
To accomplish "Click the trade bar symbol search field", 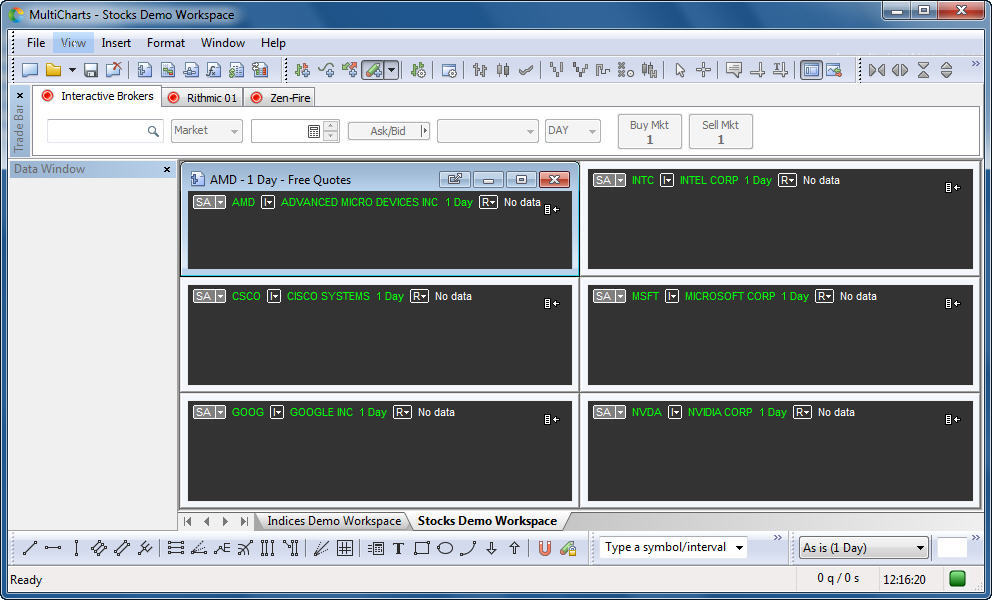I will [104, 130].
